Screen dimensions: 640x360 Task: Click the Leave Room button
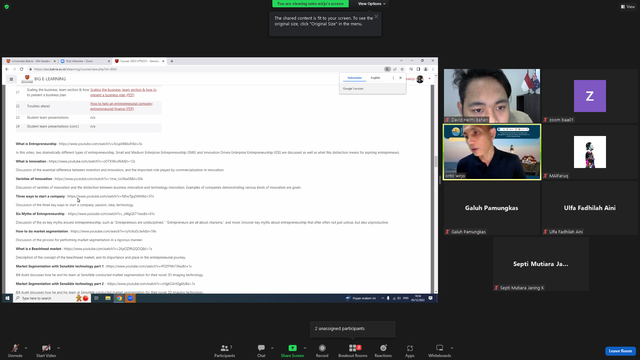[x=620, y=351]
